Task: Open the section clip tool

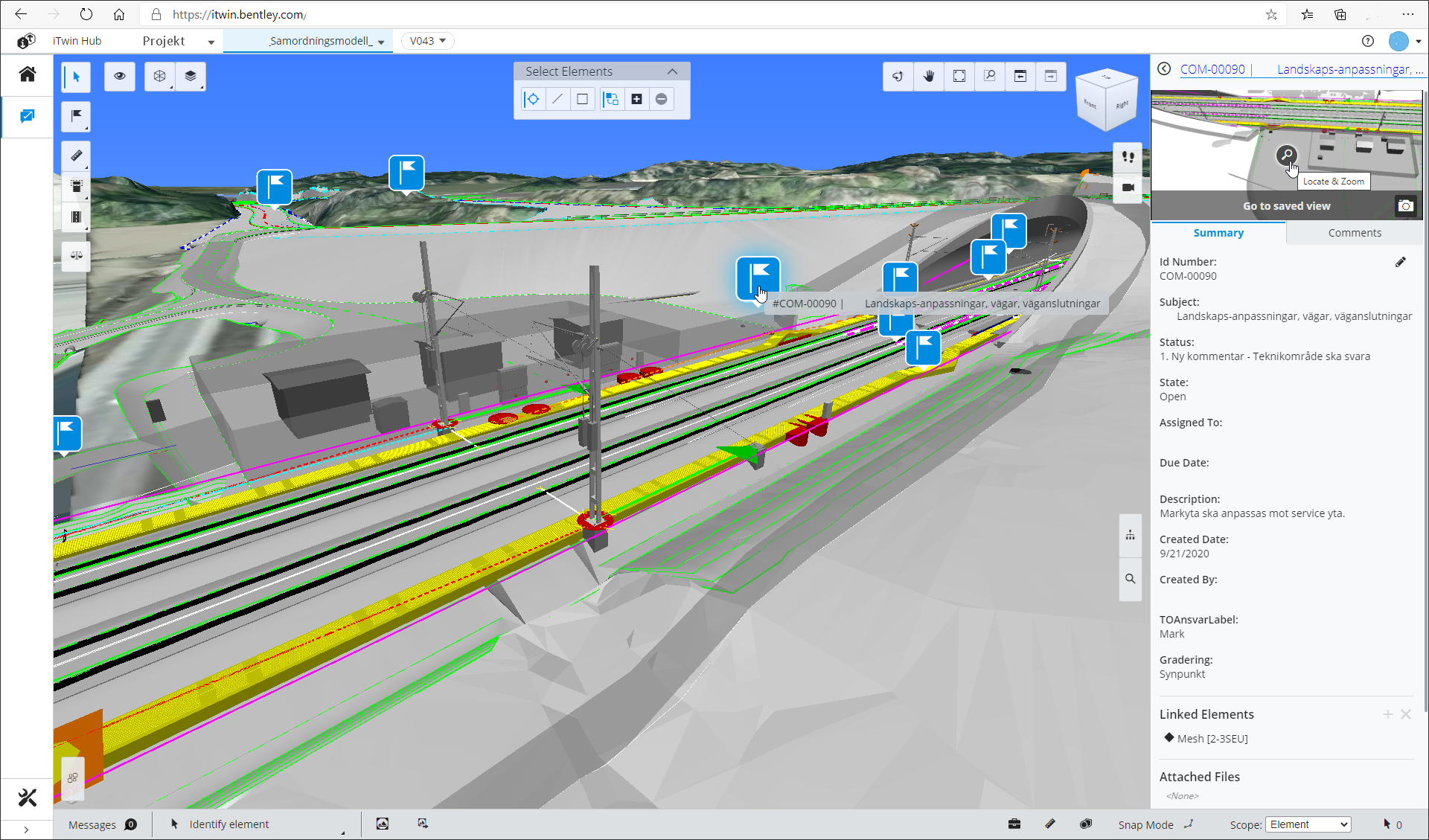Action: click(x=76, y=186)
